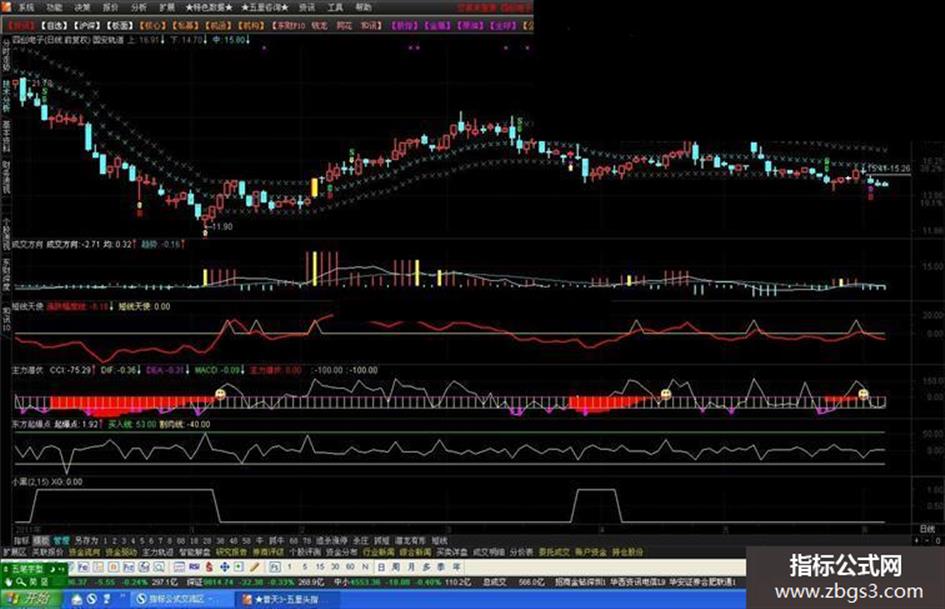The width and height of the screenshot is (945, 609).
Task: Open the 账户资金 tab
Action: (x=591, y=552)
